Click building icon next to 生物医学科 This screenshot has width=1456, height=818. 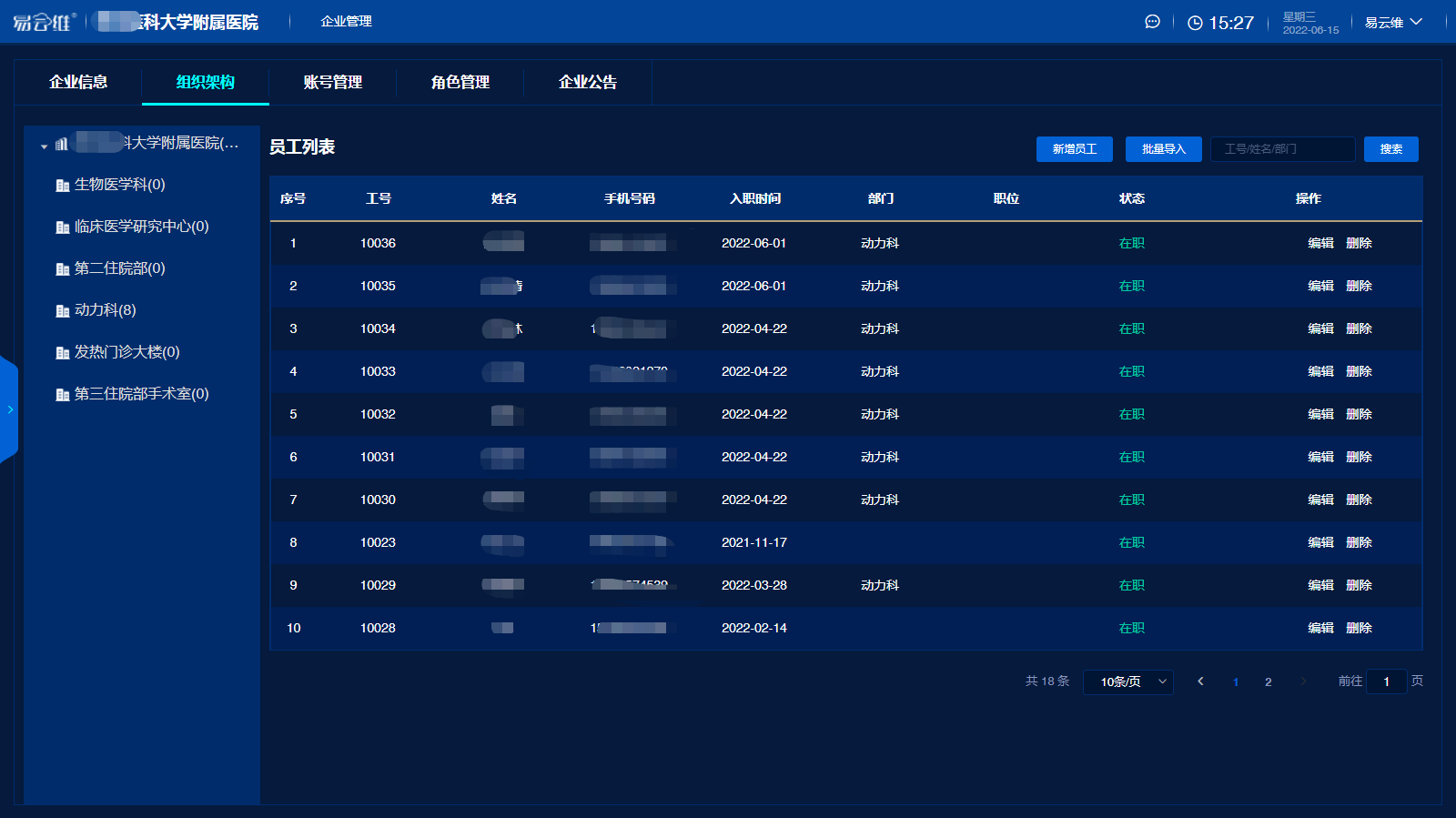[63, 186]
